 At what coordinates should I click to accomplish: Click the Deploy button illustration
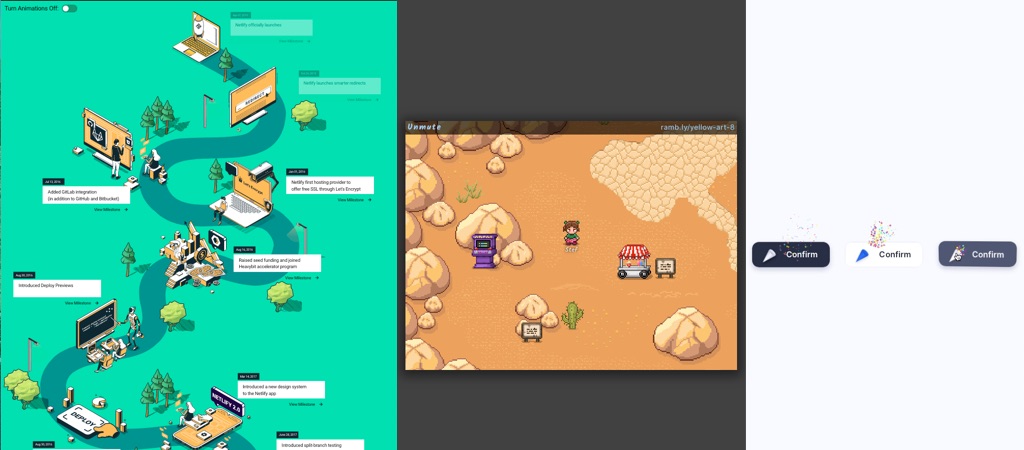tap(82, 422)
